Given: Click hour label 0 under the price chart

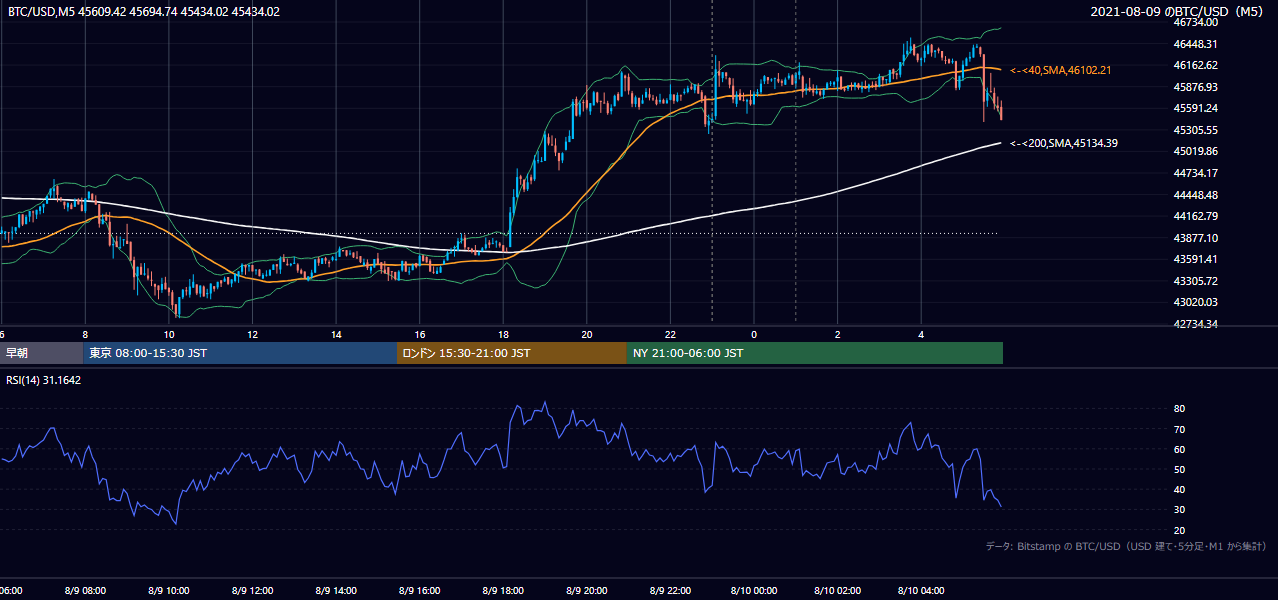Looking at the screenshot, I should (x=754, y=335).
